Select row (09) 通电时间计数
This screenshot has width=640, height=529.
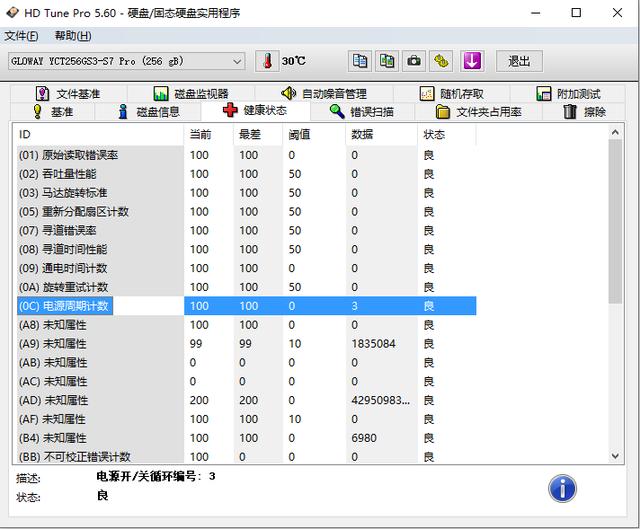247,268
